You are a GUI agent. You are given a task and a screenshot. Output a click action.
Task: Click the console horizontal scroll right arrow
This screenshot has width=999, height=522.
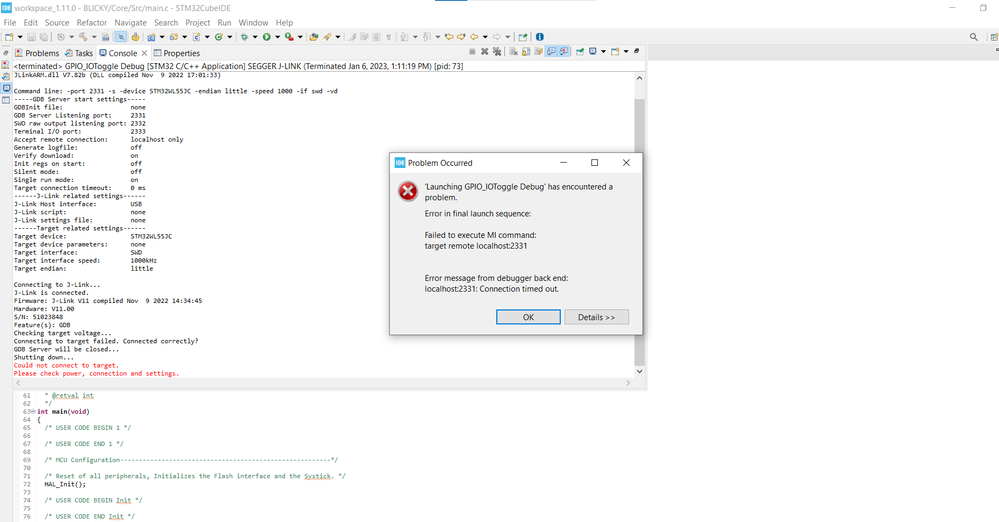point(628,382)
